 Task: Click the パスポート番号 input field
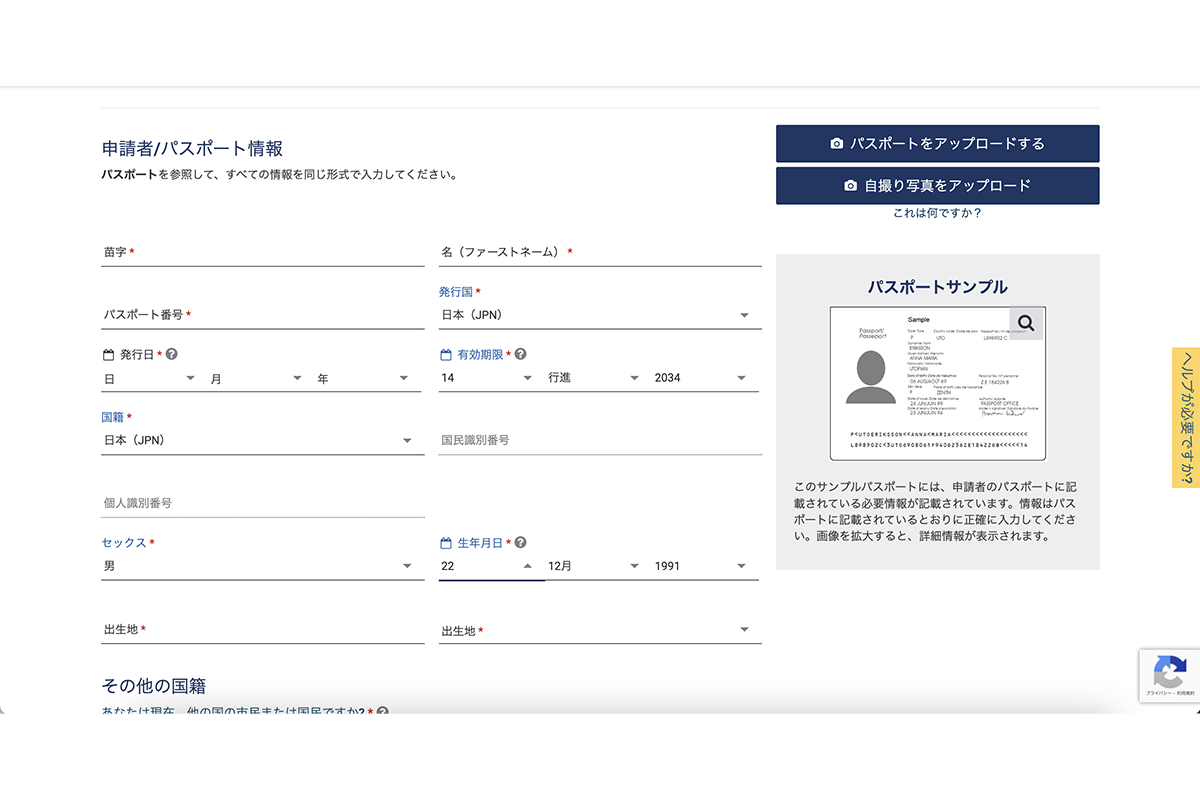pyautogui.click(x=262, y=315)
